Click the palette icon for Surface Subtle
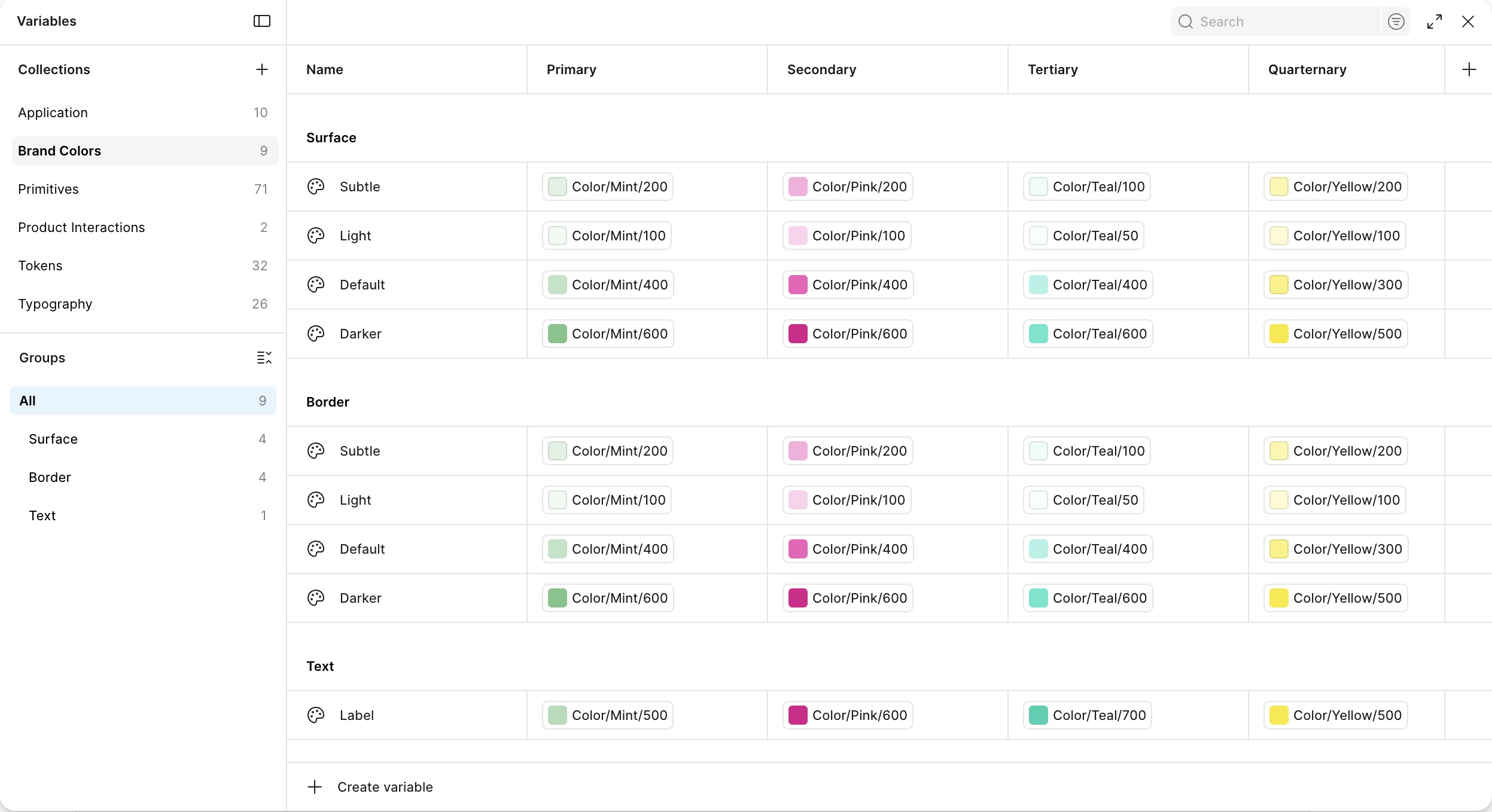Image resolution: width=1492 pixels, height=812 pixels. tap(316, 187)
